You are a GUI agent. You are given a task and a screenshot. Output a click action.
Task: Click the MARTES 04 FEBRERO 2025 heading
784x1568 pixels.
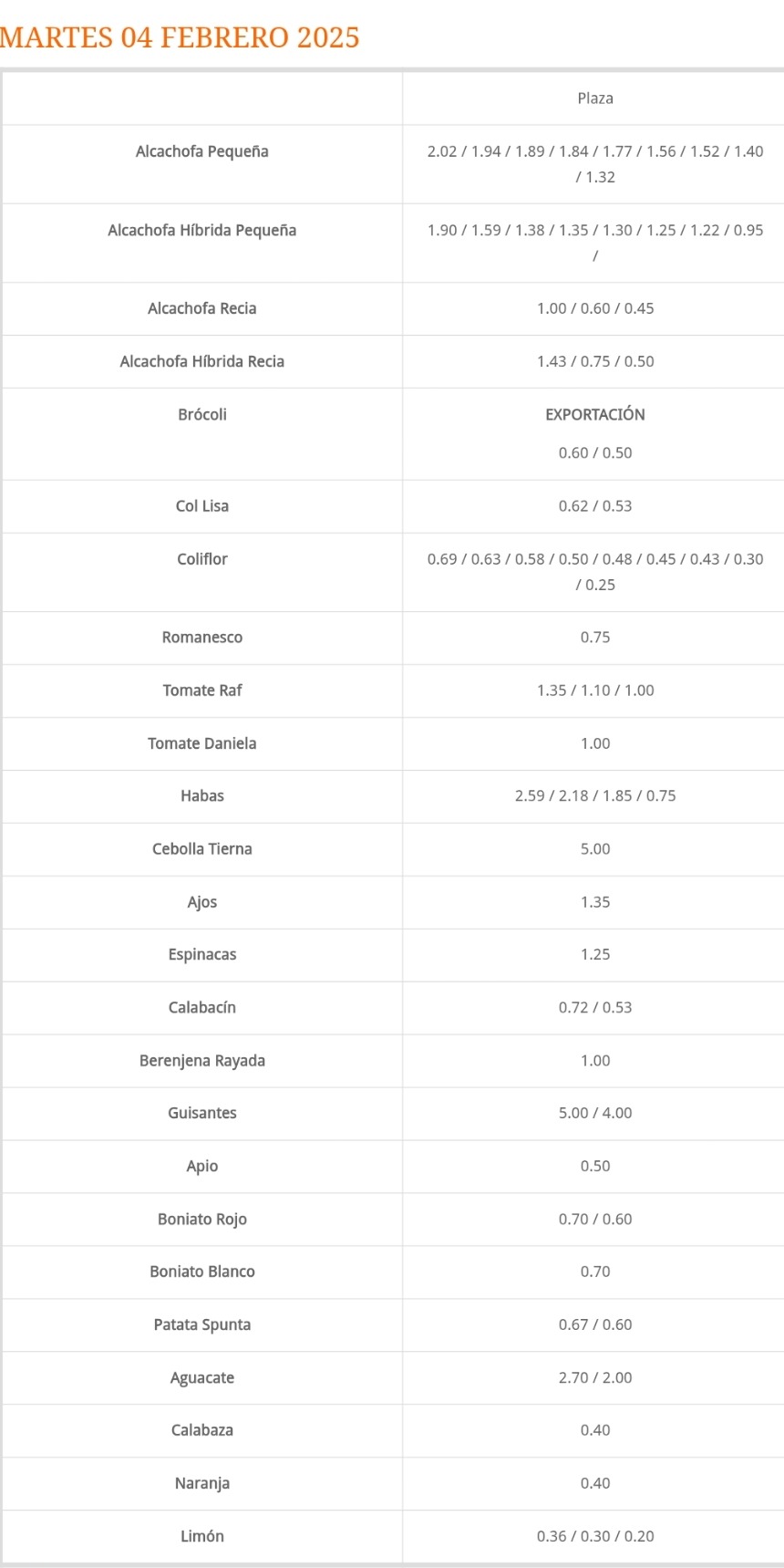[180, 37]
